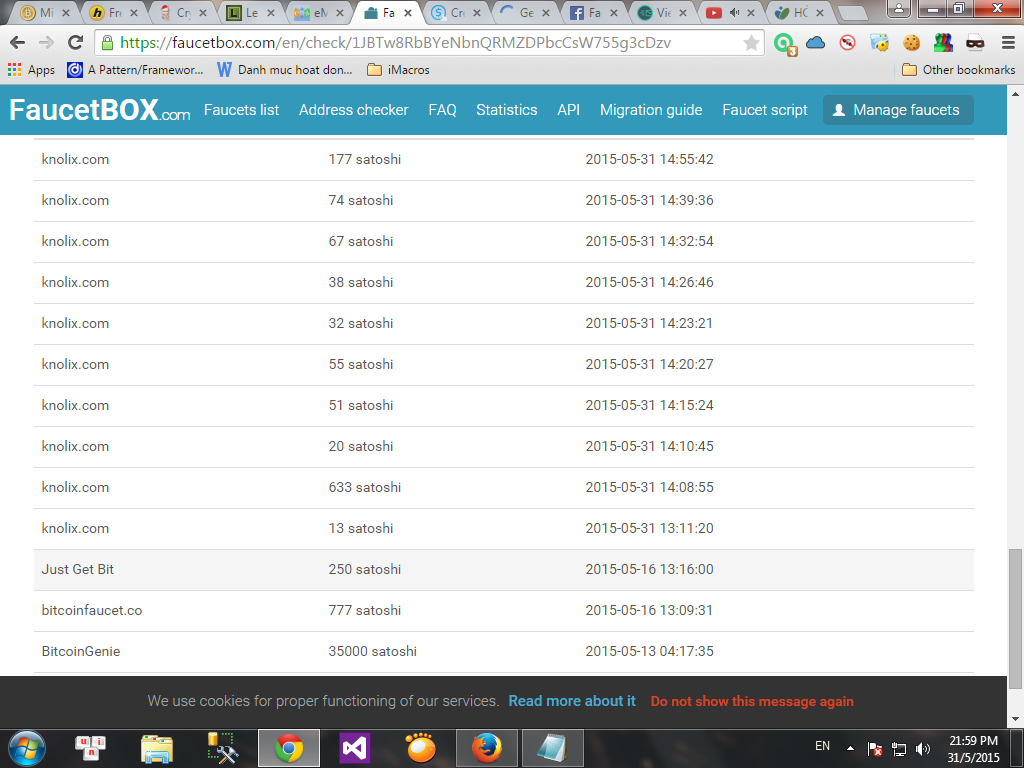Open the hammer tools taskbar icon

click(222, 748)
